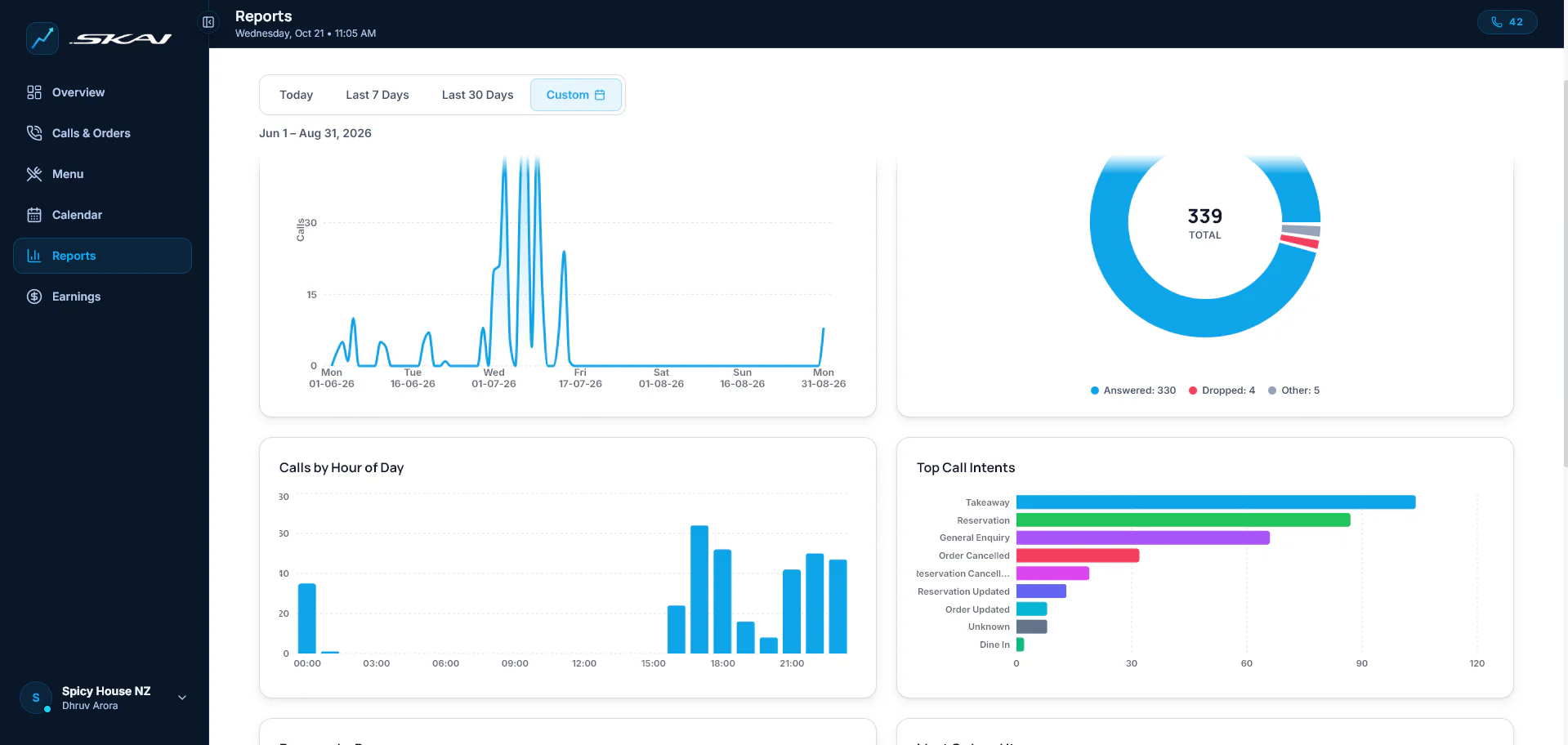The height and width of the screenshot is (745, 1568).
Task: Click the Overview grid icon
Action: (34, 92)
